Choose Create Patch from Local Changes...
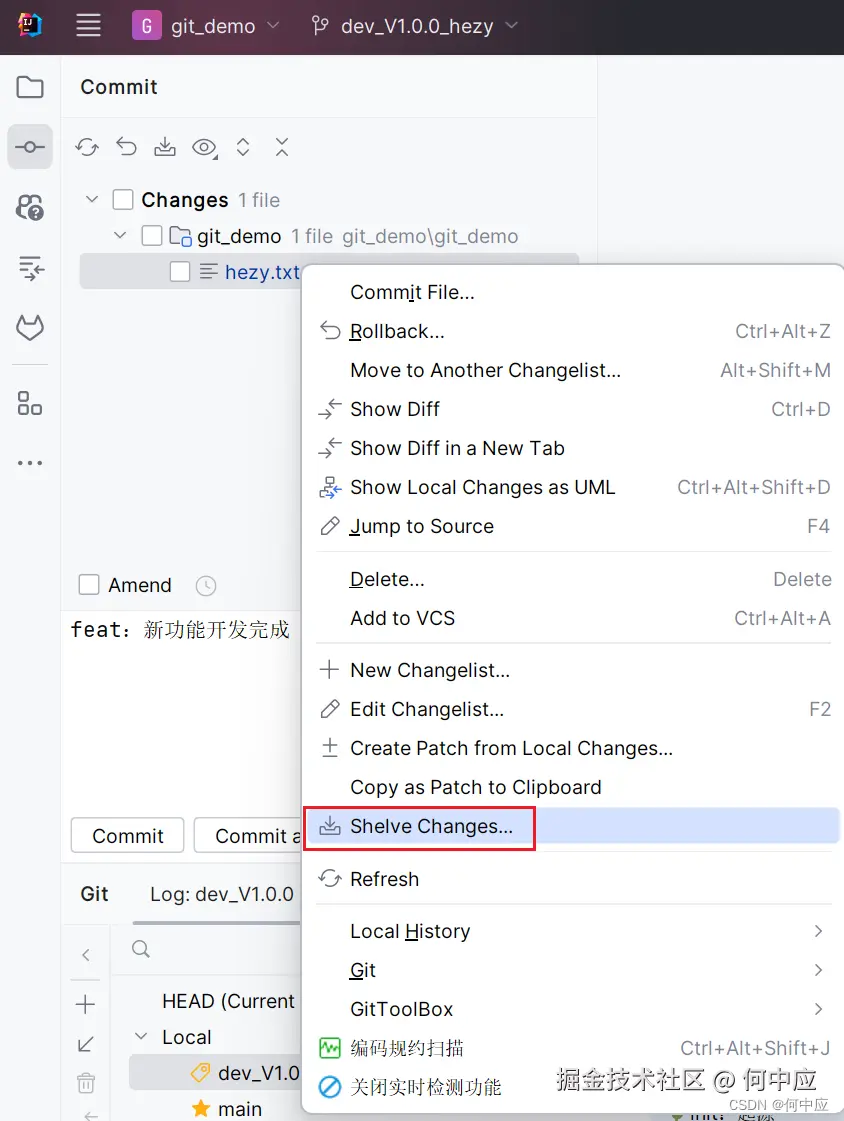The height and width of the screenshot is (1121, 844). point(574,749)
